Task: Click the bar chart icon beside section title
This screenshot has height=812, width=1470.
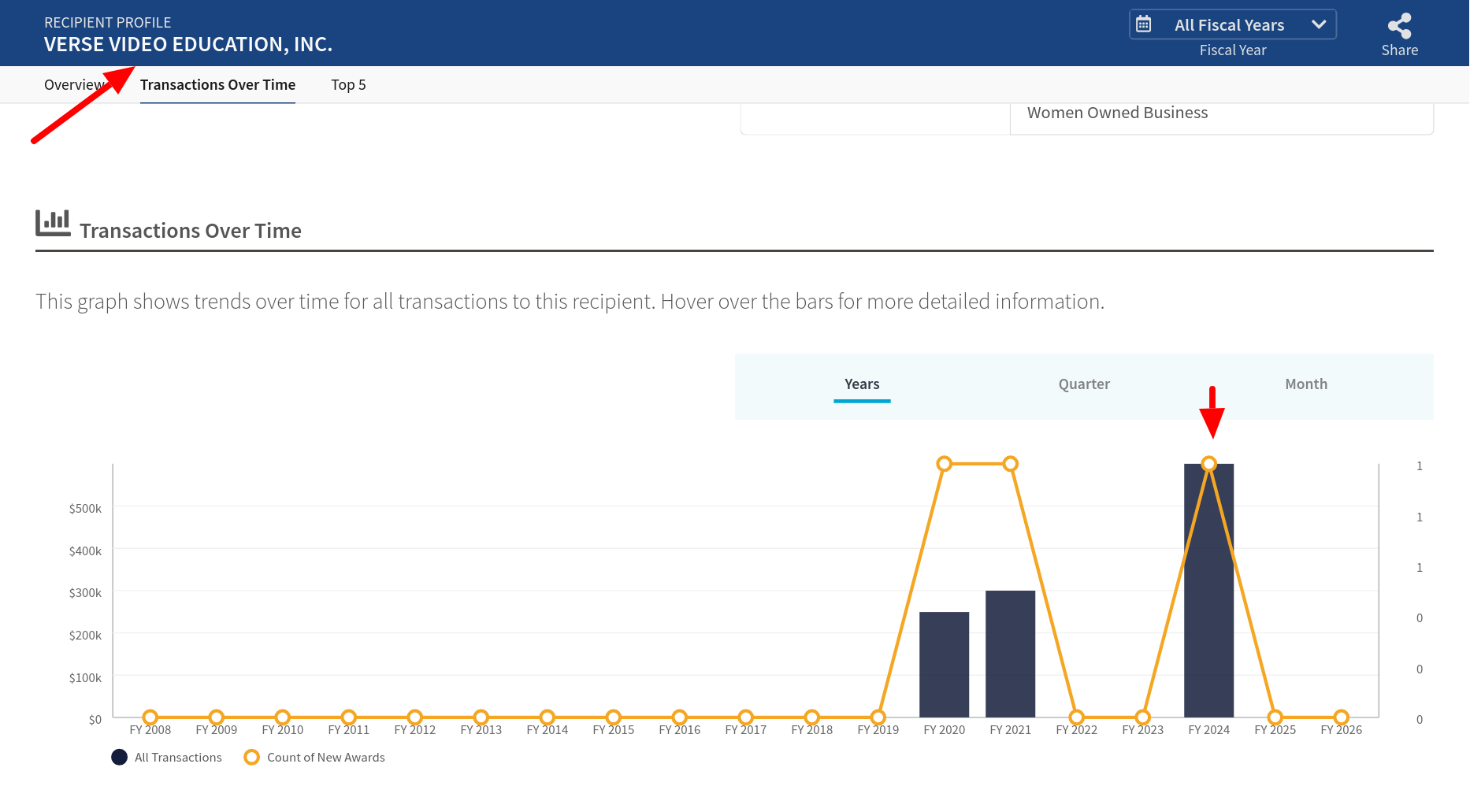Action: [53, 223]
